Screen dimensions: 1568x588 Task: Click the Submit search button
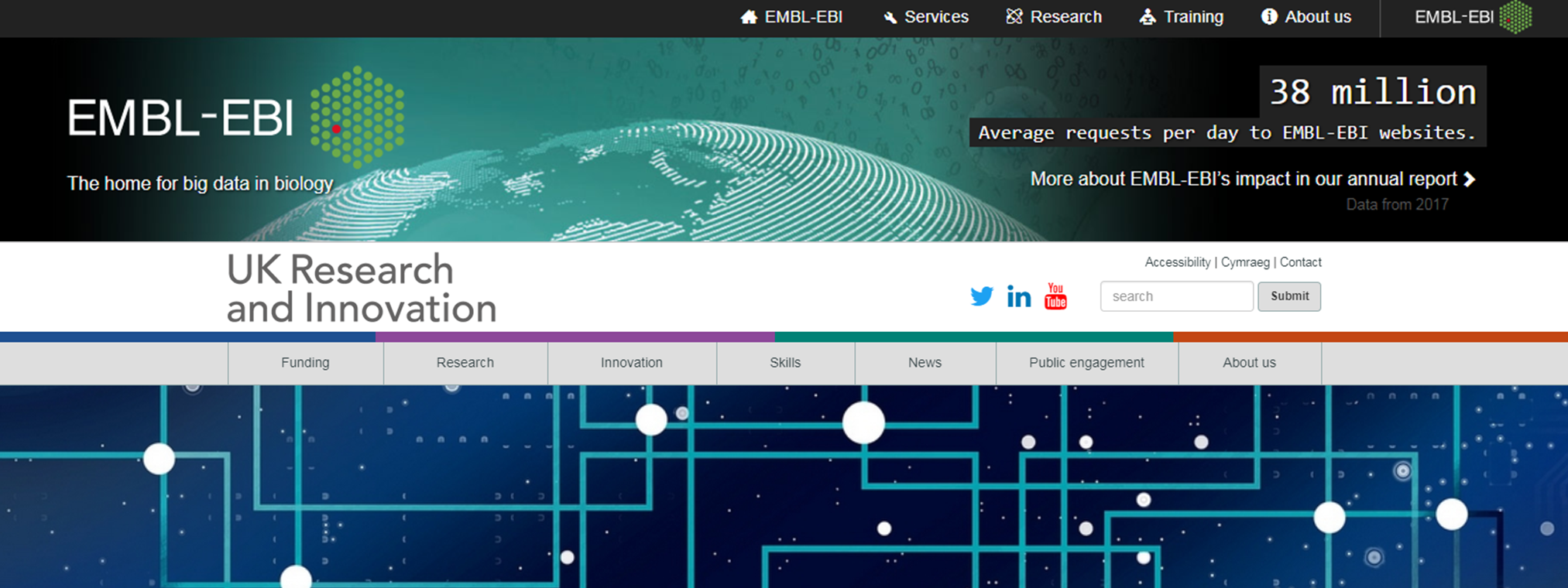1289,296
